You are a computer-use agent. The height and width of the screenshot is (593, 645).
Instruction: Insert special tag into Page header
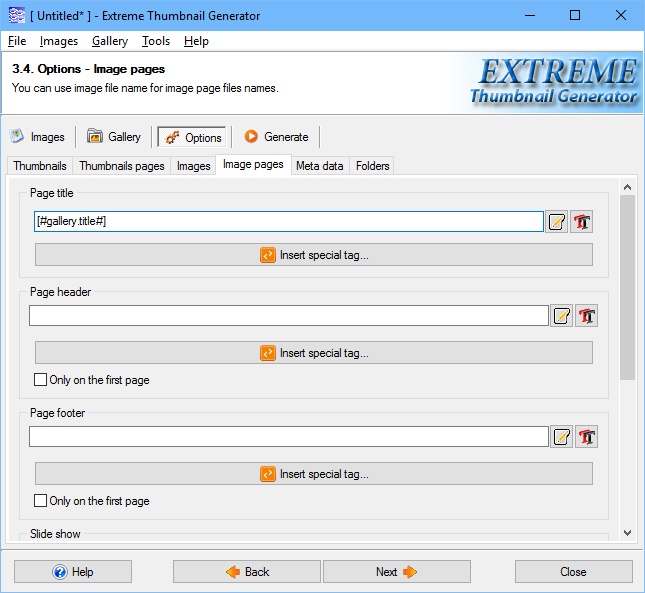point(314,353)
